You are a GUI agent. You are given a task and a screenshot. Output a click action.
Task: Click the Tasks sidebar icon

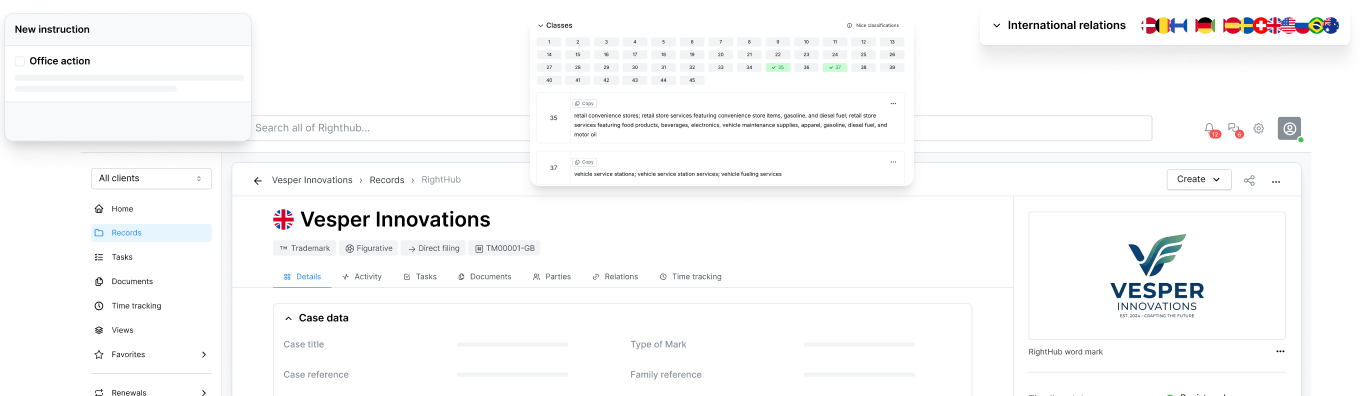tap(99, 257)
